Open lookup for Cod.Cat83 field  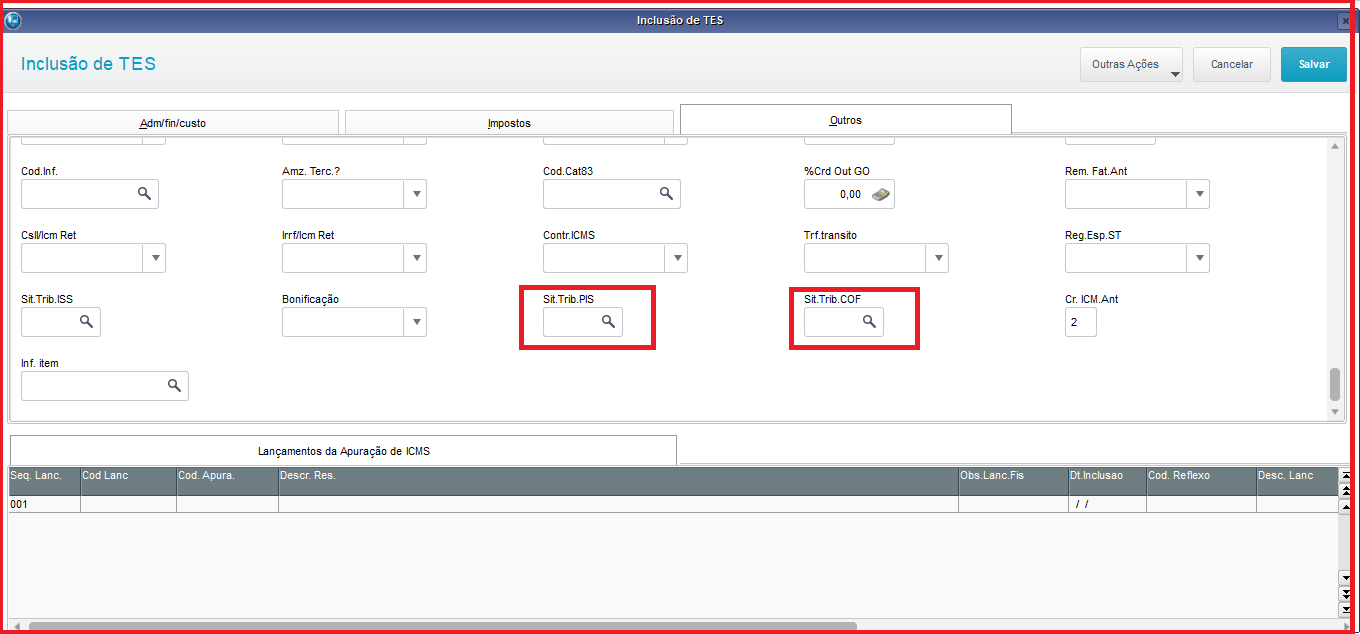click(x=666, y=193)
